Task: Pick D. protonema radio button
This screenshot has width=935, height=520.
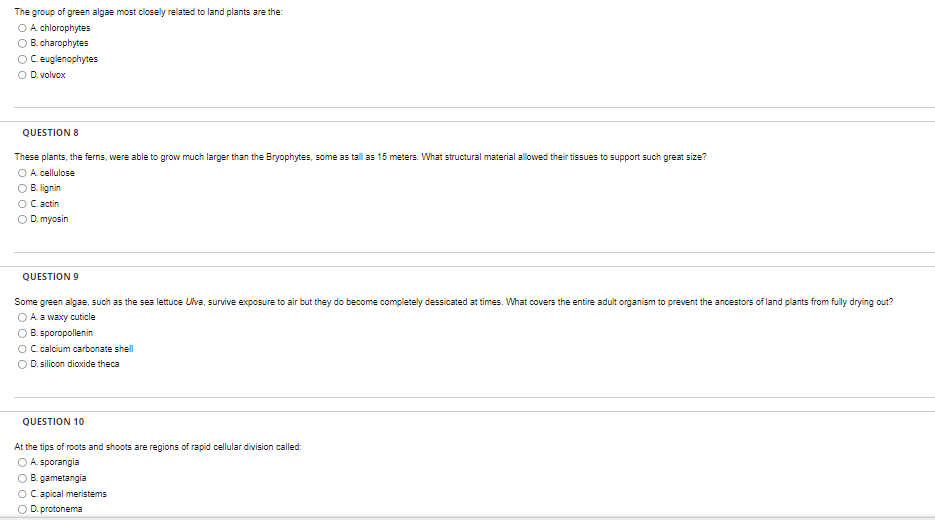Action: (22, 509)
